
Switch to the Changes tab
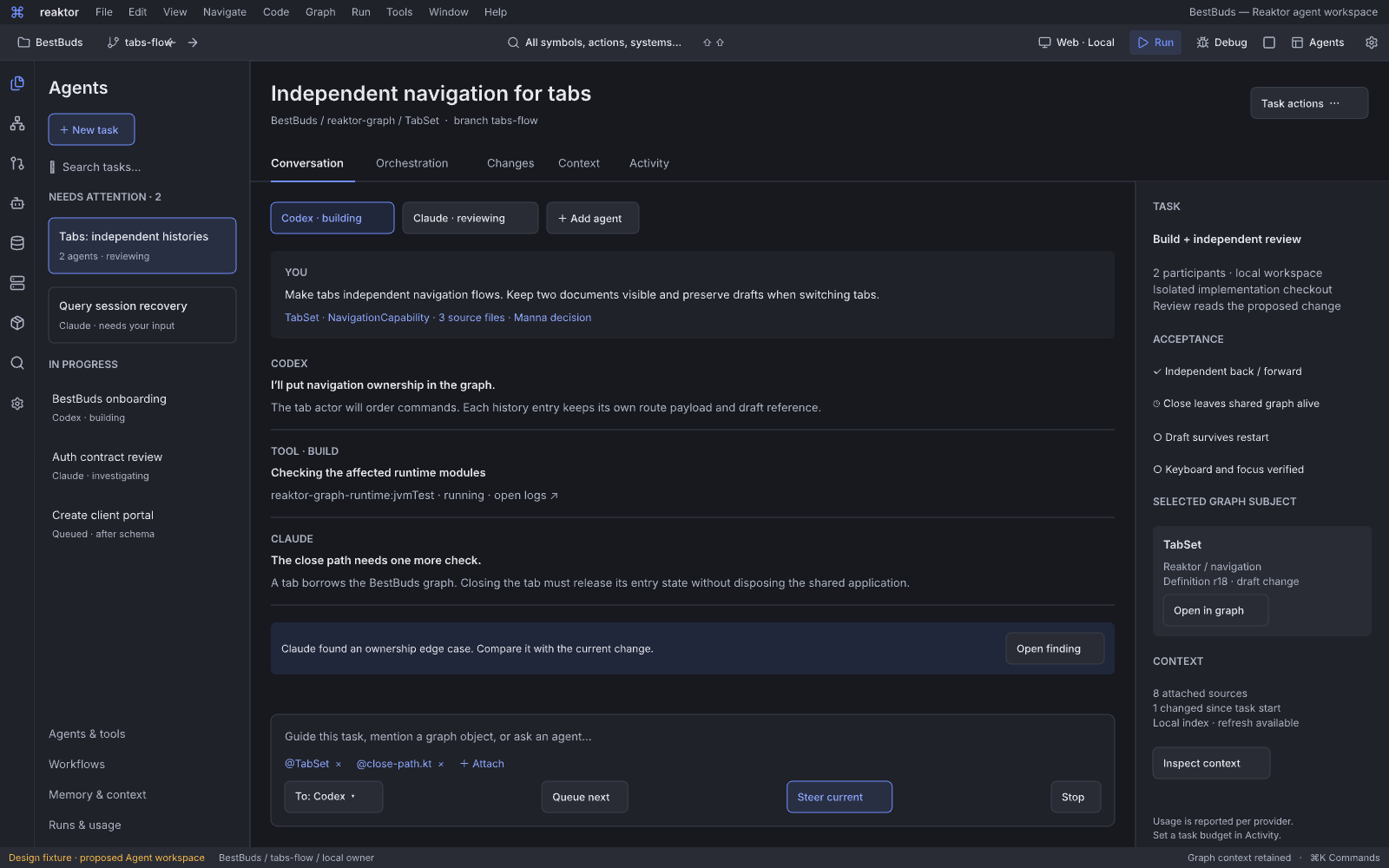tap(510, 163)
